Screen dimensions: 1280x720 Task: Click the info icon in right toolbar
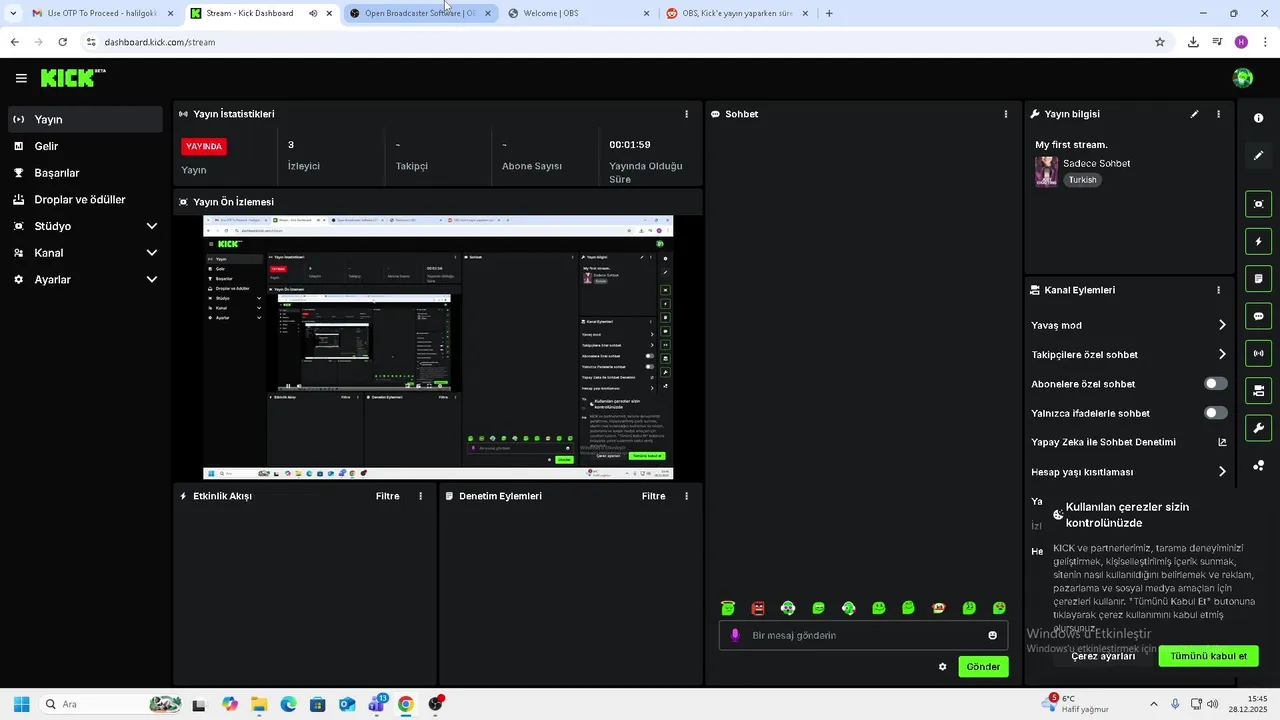click(1258, 118)
